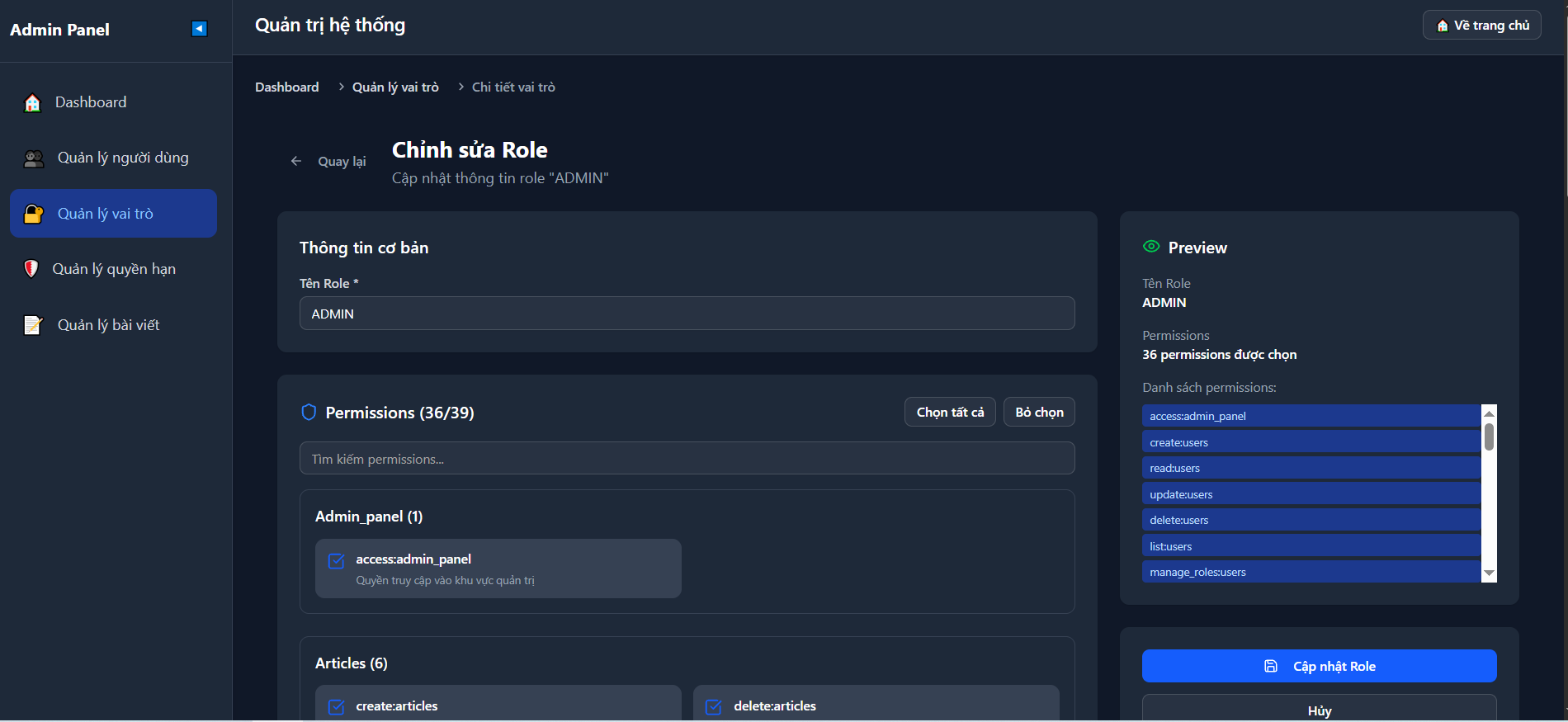This screenshot has height=722, width=1568.
Task: Click the Cập nhật Role button
Action: pyautogui.click(x=1319, y=666)
